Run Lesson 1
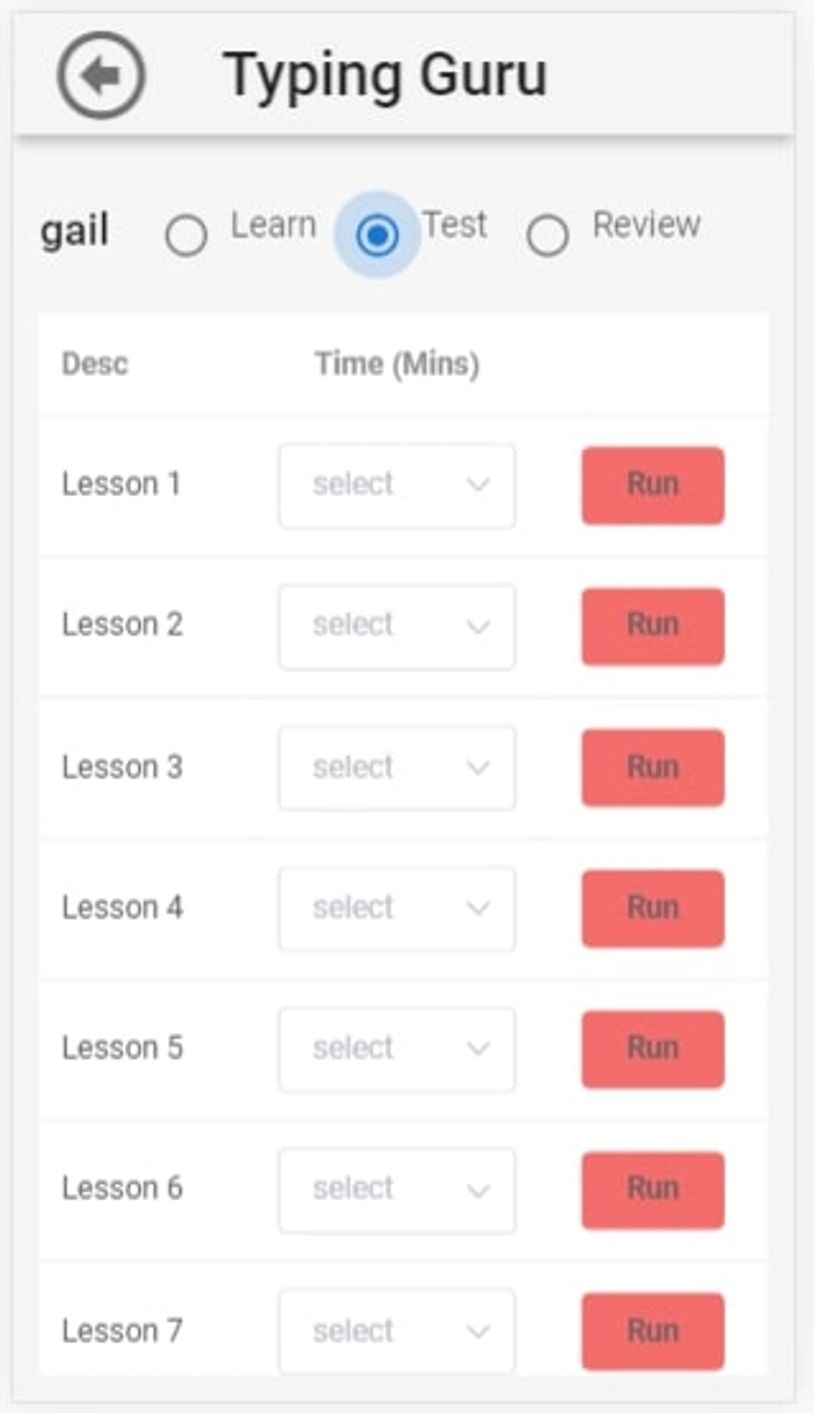The image size is (819, 1413). 651,484
